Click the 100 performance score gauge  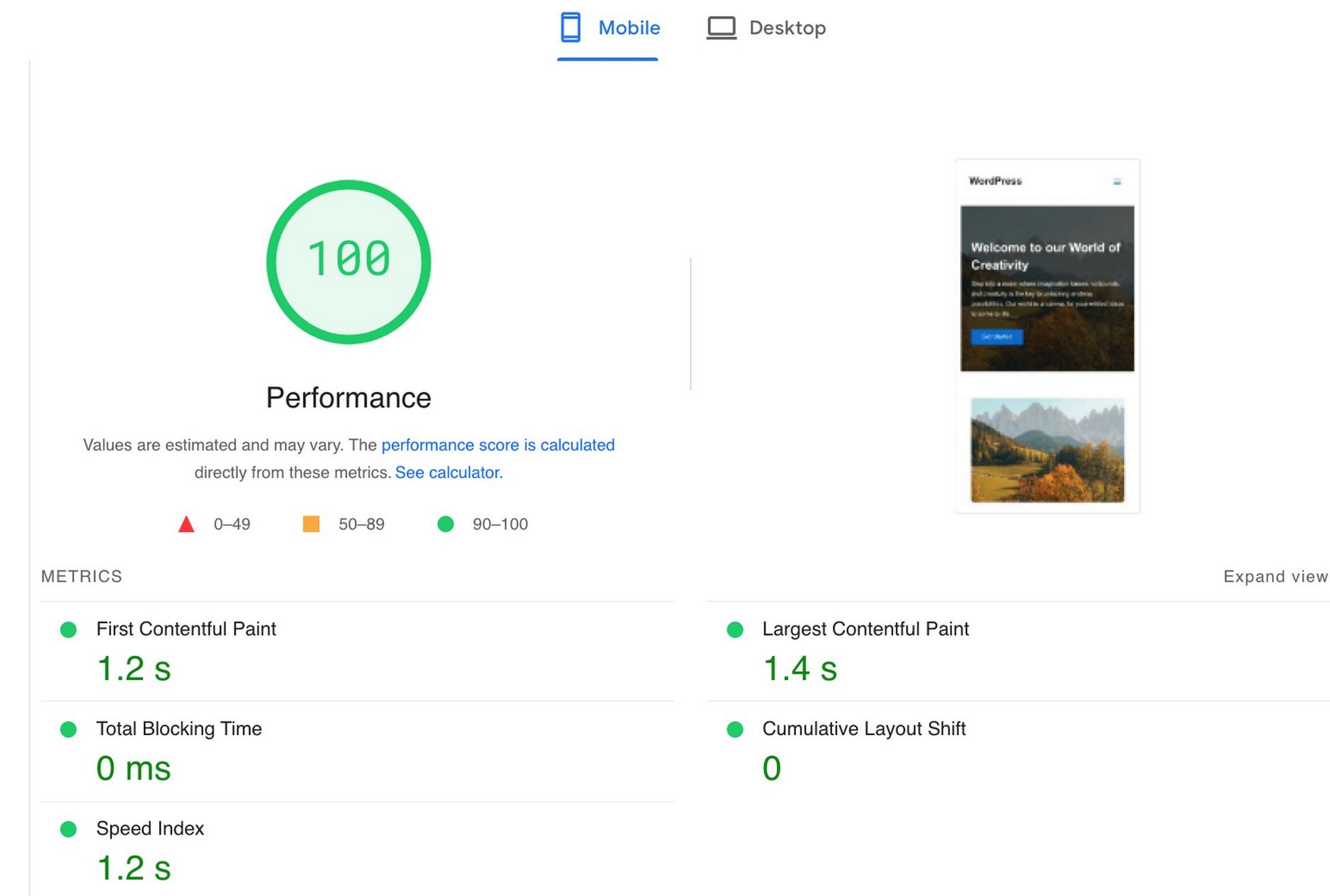pyautogui.click(x=349, y=262)
